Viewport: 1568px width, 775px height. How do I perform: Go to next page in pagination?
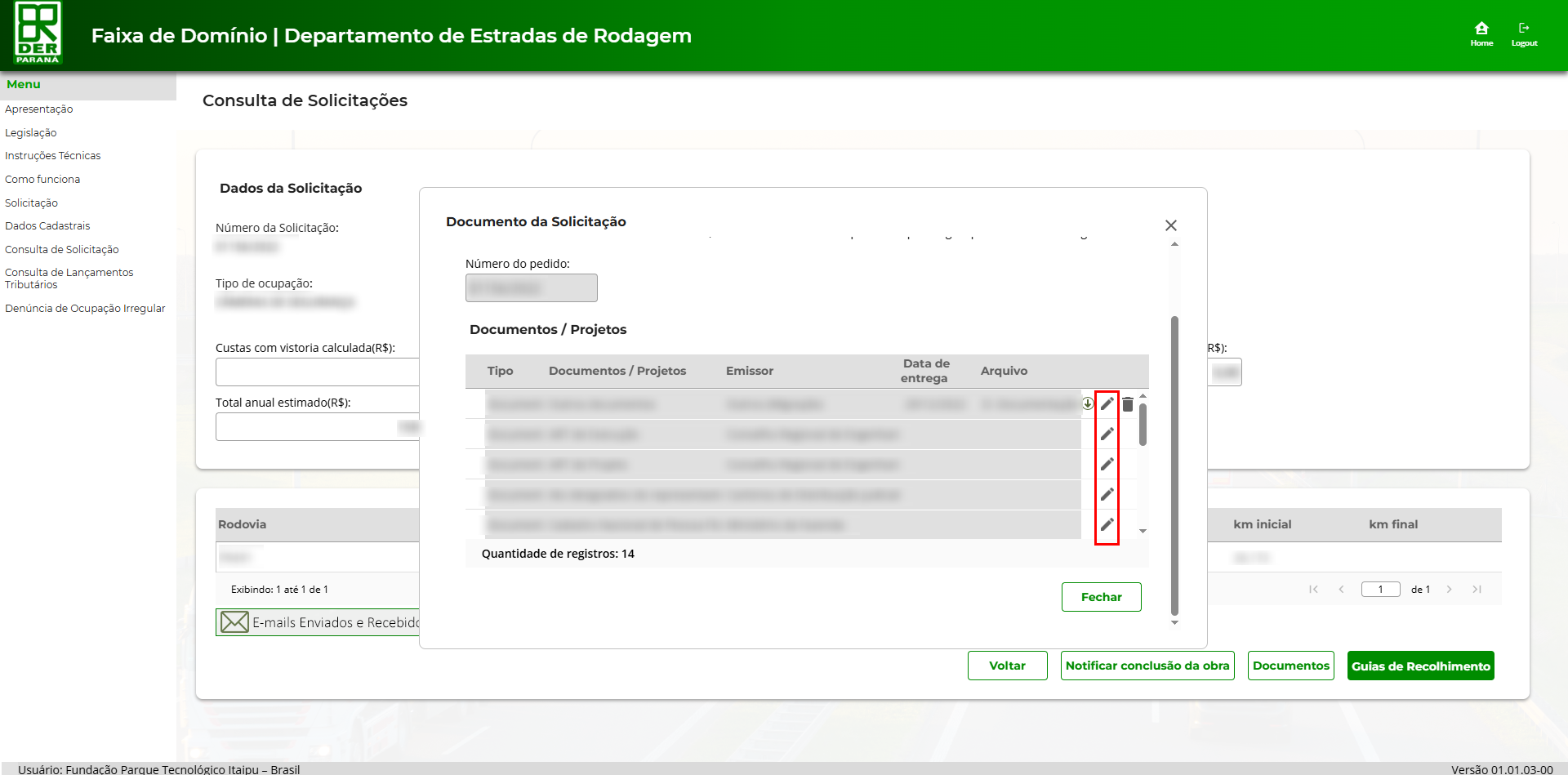pos(1450,590)
